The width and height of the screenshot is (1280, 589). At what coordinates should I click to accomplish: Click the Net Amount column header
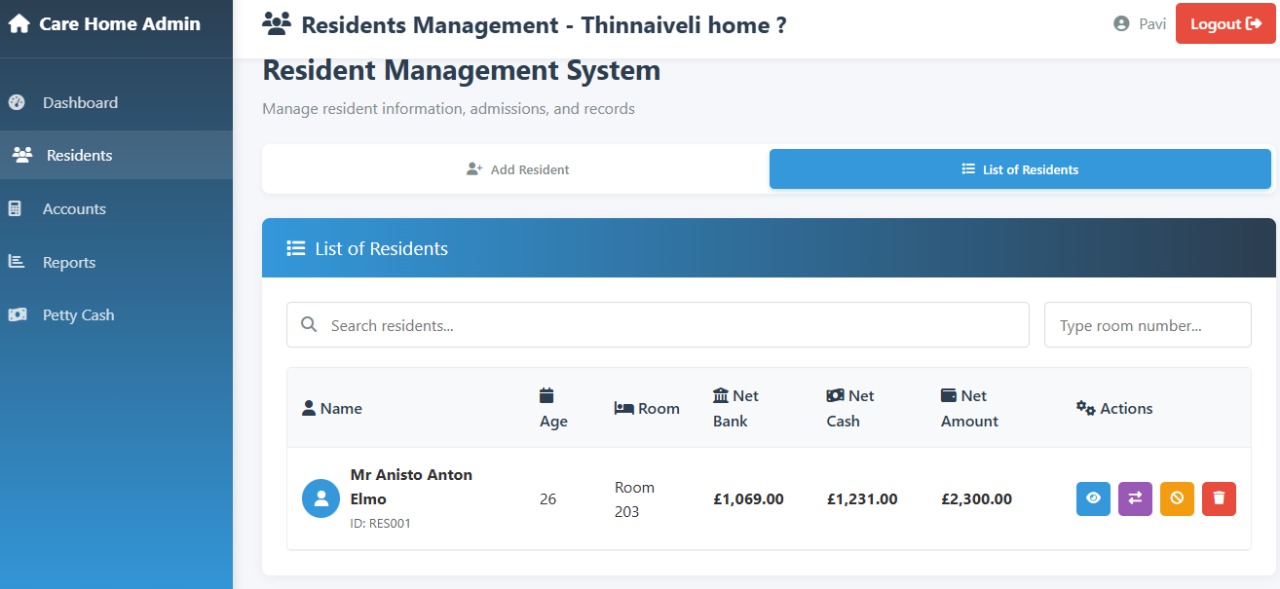point(969,408)
